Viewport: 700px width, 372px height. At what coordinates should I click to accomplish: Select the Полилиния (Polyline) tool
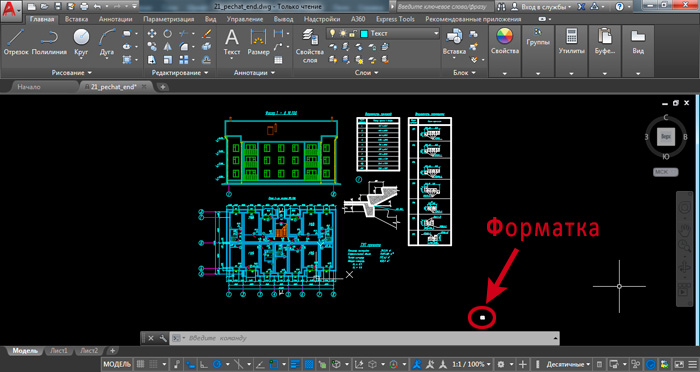(x=49, y=42)
